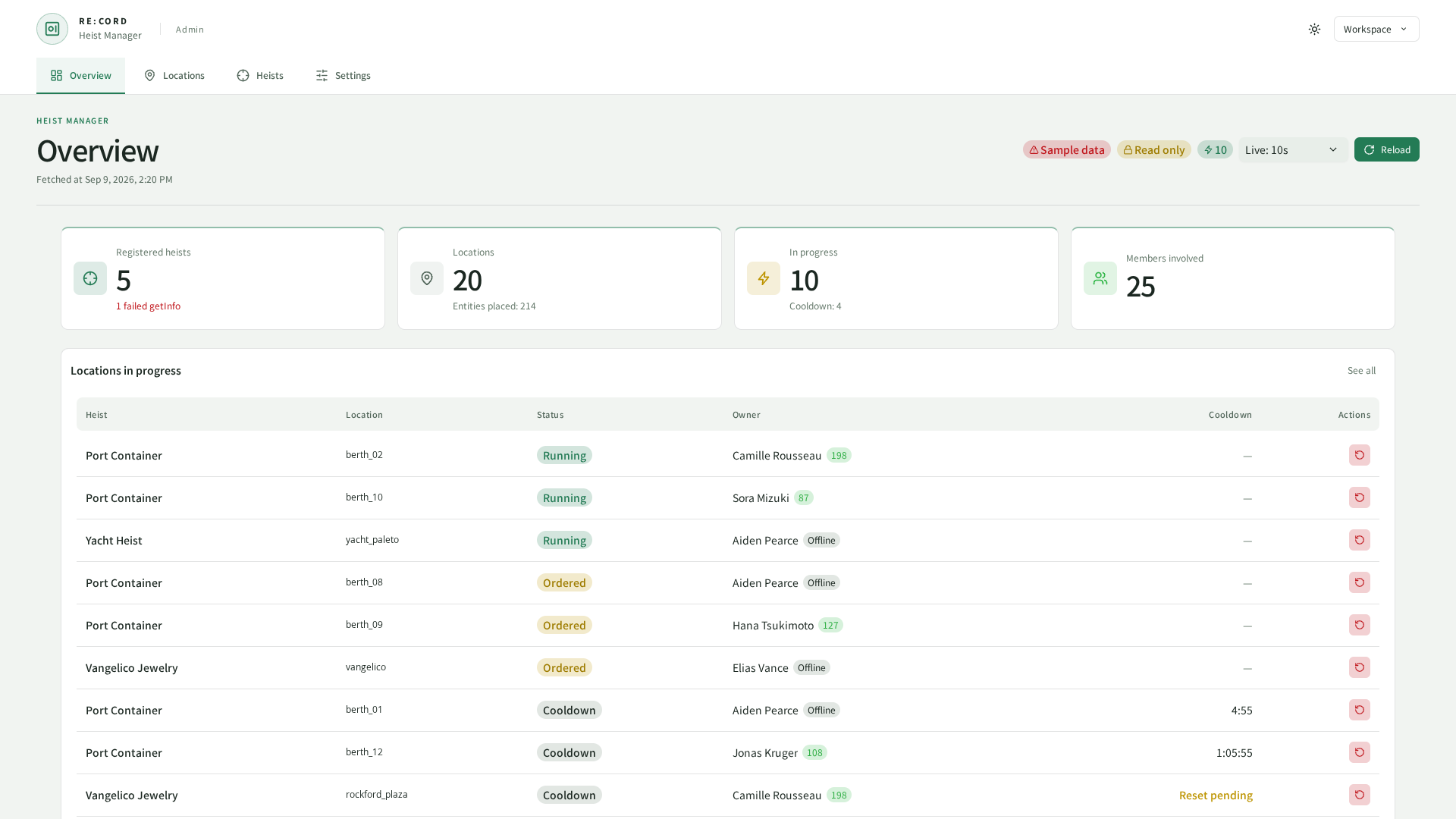
Task: Switch to the Overview tab
Action: [x=80, y=75]
